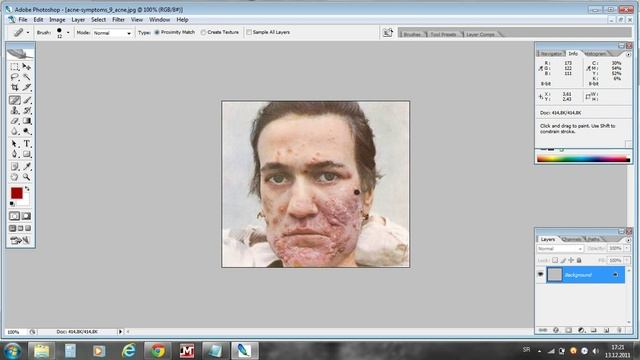Select the Type tool

[27, 144]
